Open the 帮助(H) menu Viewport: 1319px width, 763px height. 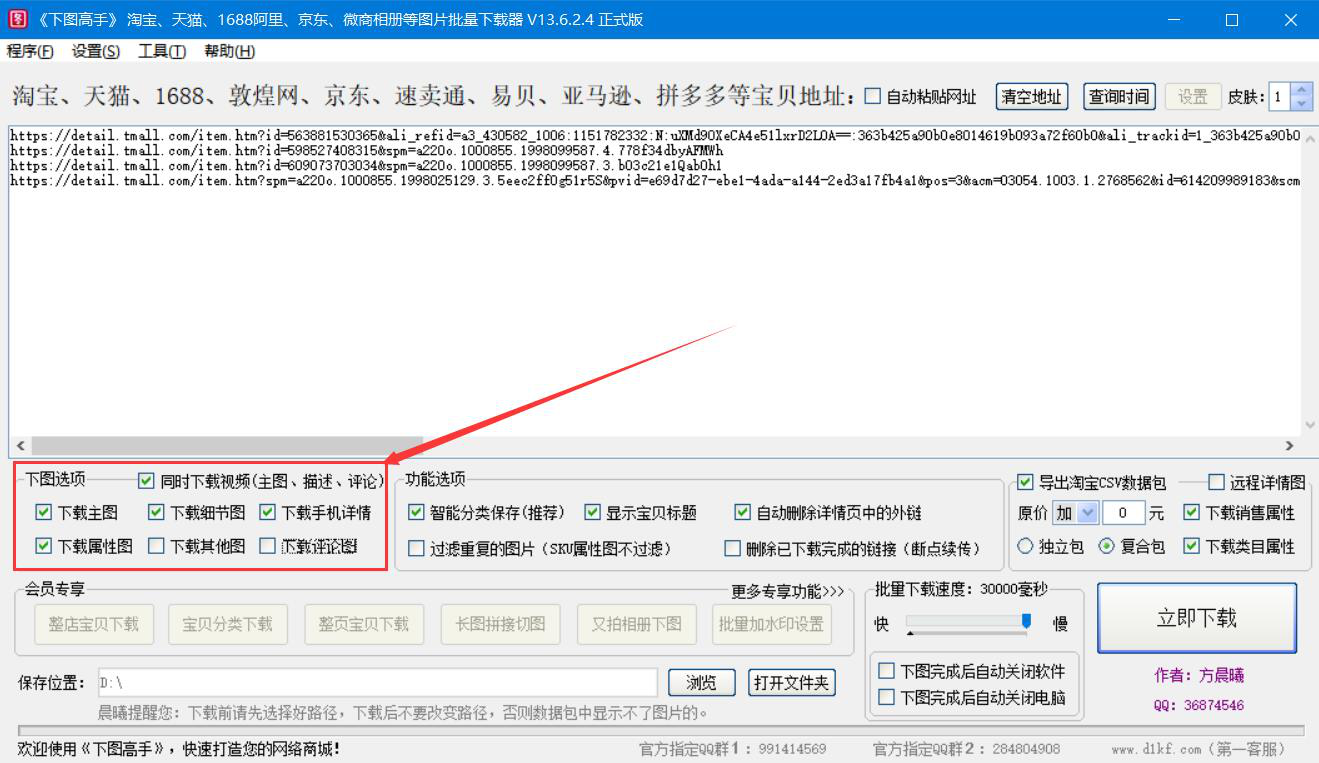pyautogui.click(x=229, y=51)
